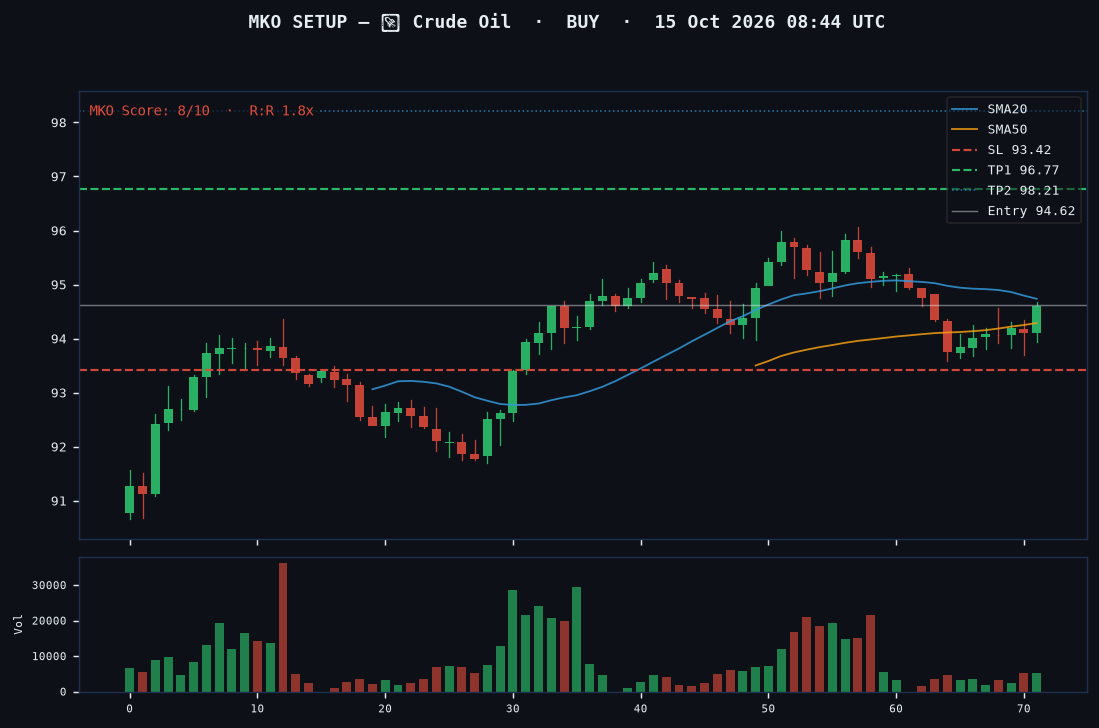Click the BUY direction label
1099x728 pixels.
[582, 22]
